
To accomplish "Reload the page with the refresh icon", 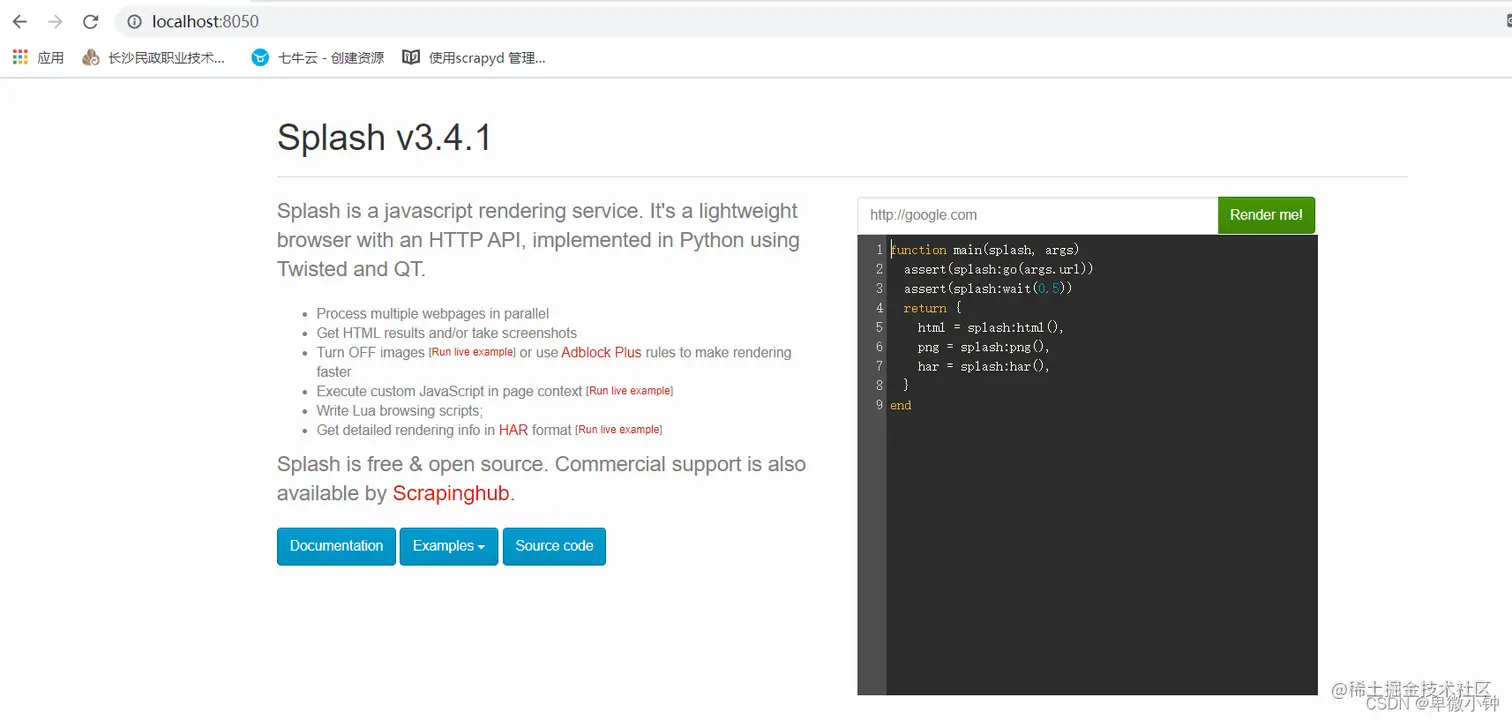I will coord(91,22).
